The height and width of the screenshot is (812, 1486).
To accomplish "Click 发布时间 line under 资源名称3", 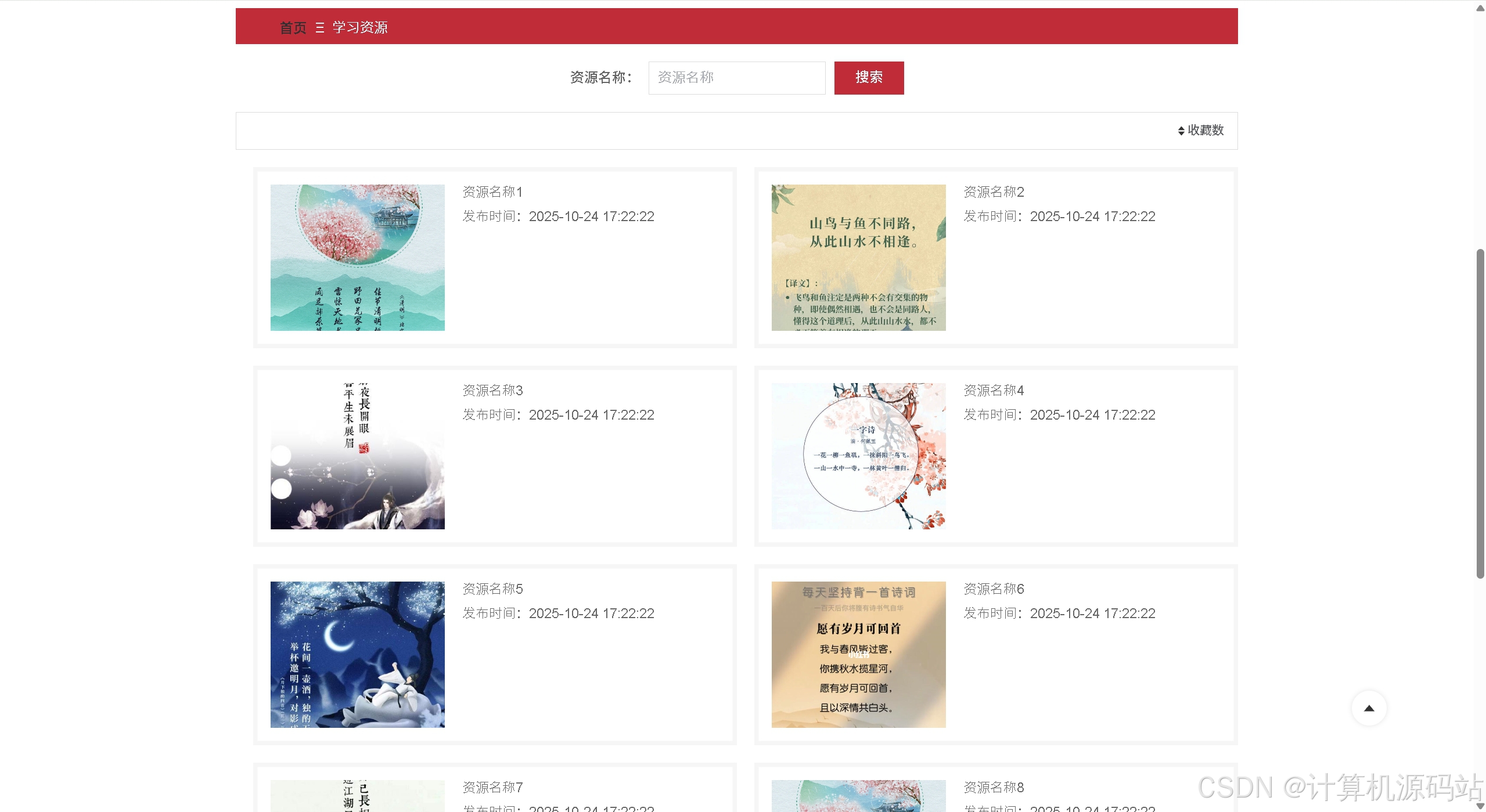I will 558,415.
